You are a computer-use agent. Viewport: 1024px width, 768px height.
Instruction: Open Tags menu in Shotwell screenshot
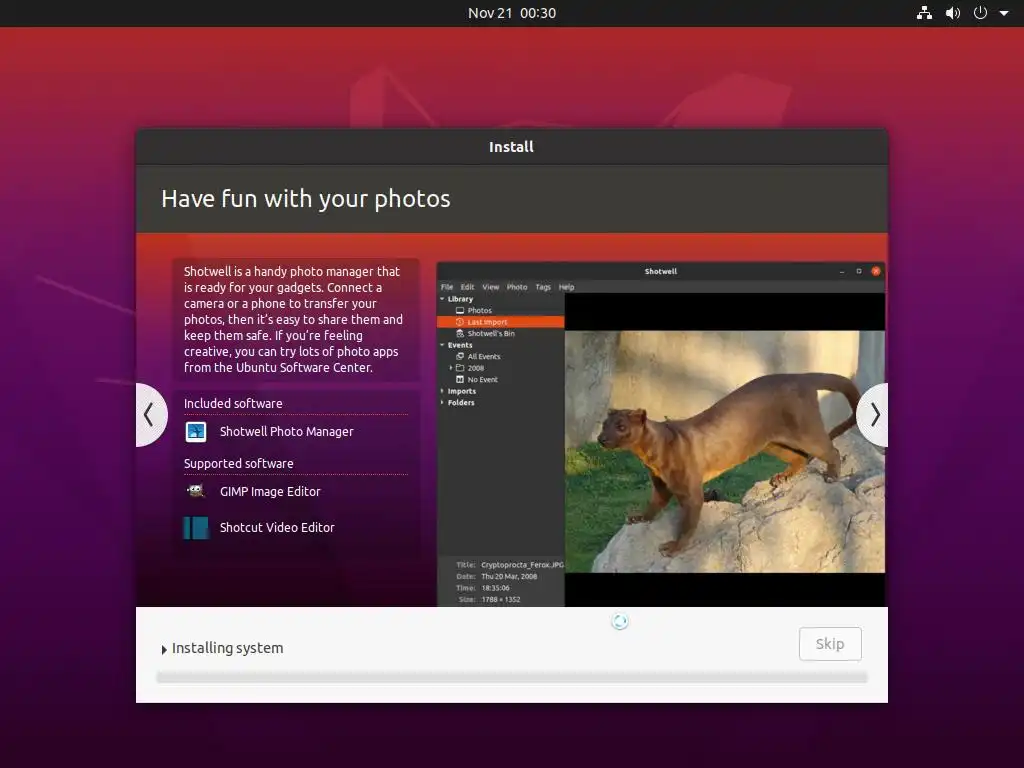543,287
